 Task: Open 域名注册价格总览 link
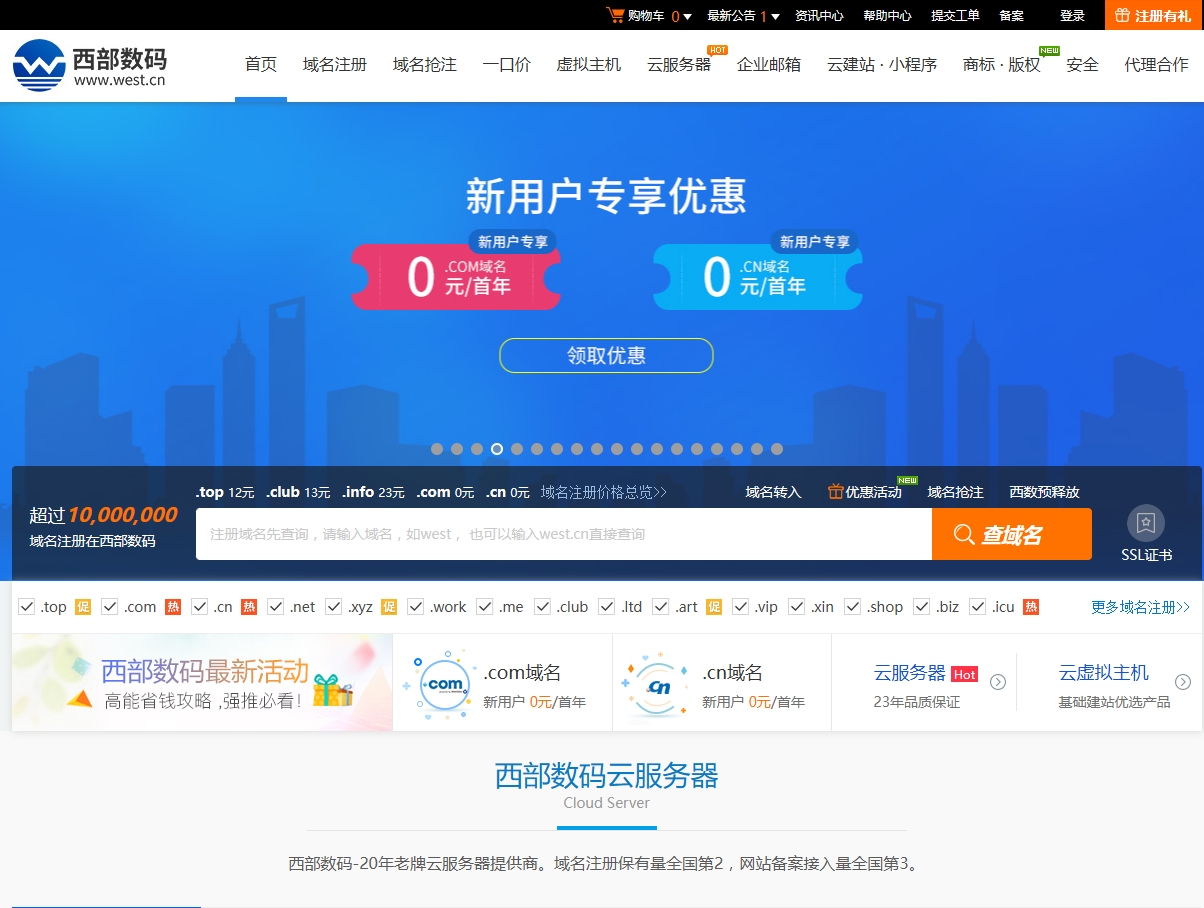[604, 492]
